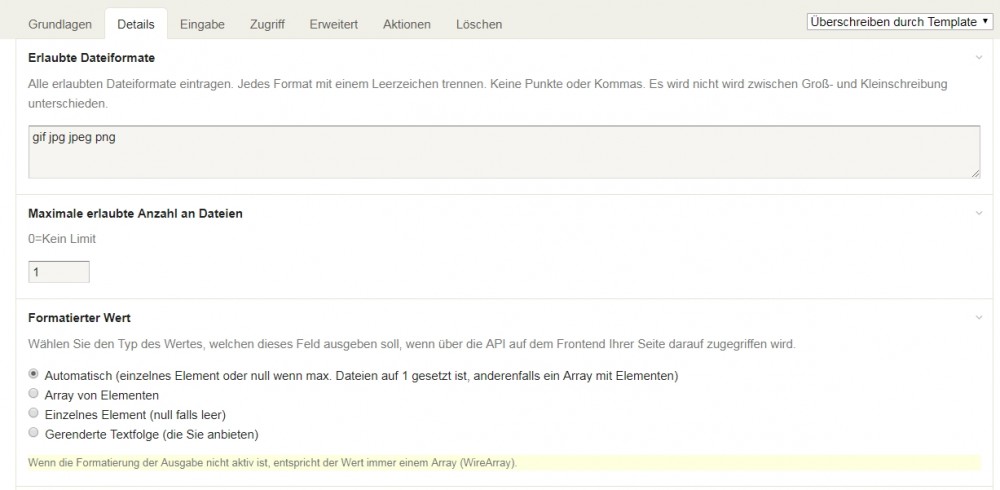Screen dimensions: 1000x490
Task: Click the Erlaubte Dateiformate section heading
Action: 91,58
